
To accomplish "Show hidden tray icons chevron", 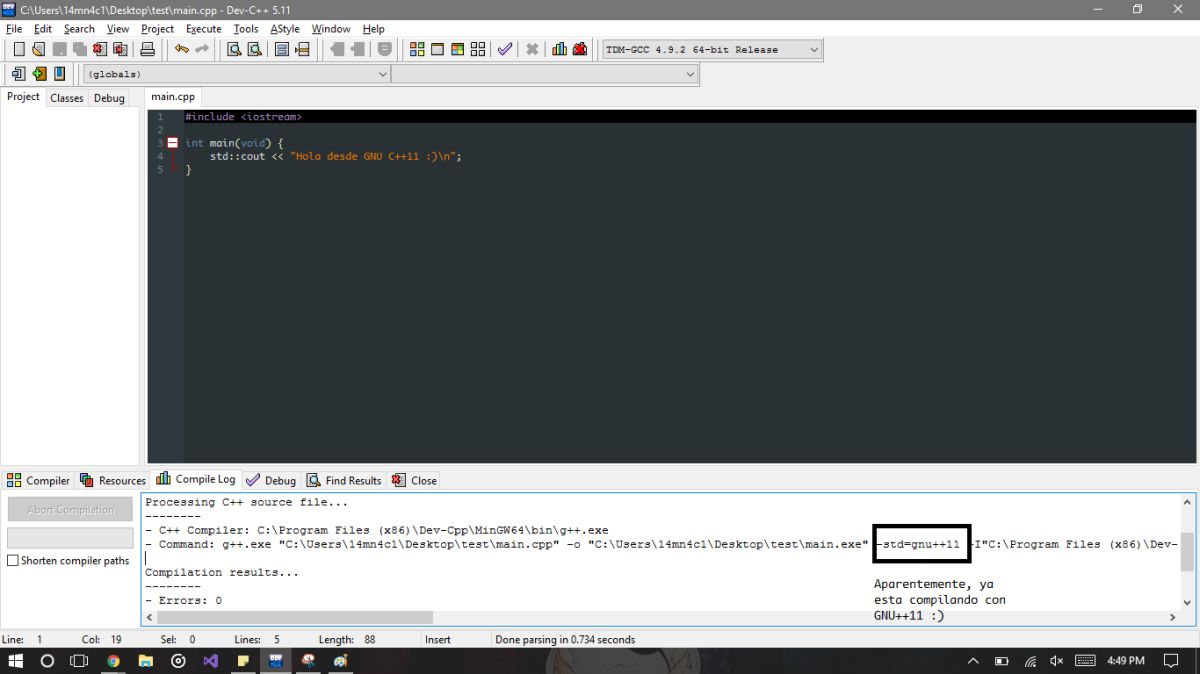I will coord(973,661).
